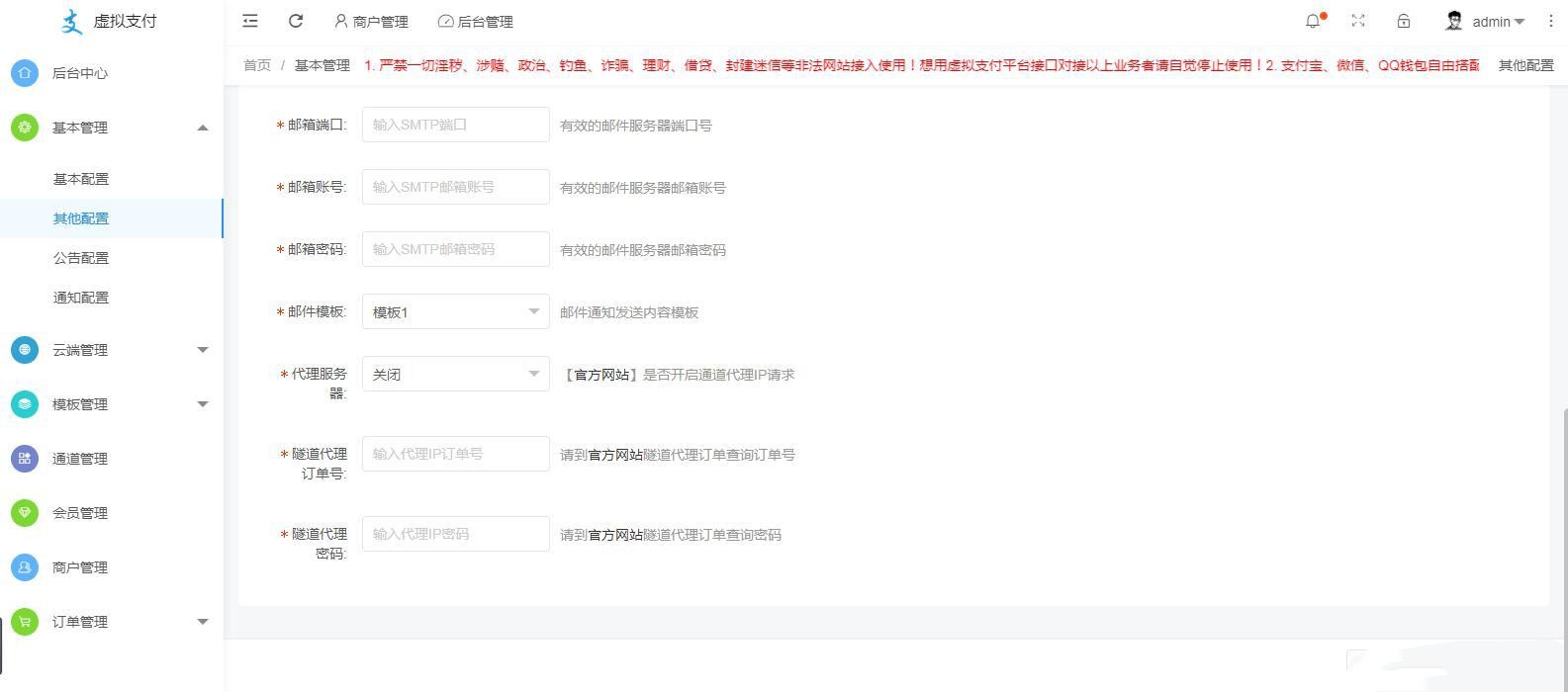Click the 商户管理 user icon

click(x=25, y=567)
